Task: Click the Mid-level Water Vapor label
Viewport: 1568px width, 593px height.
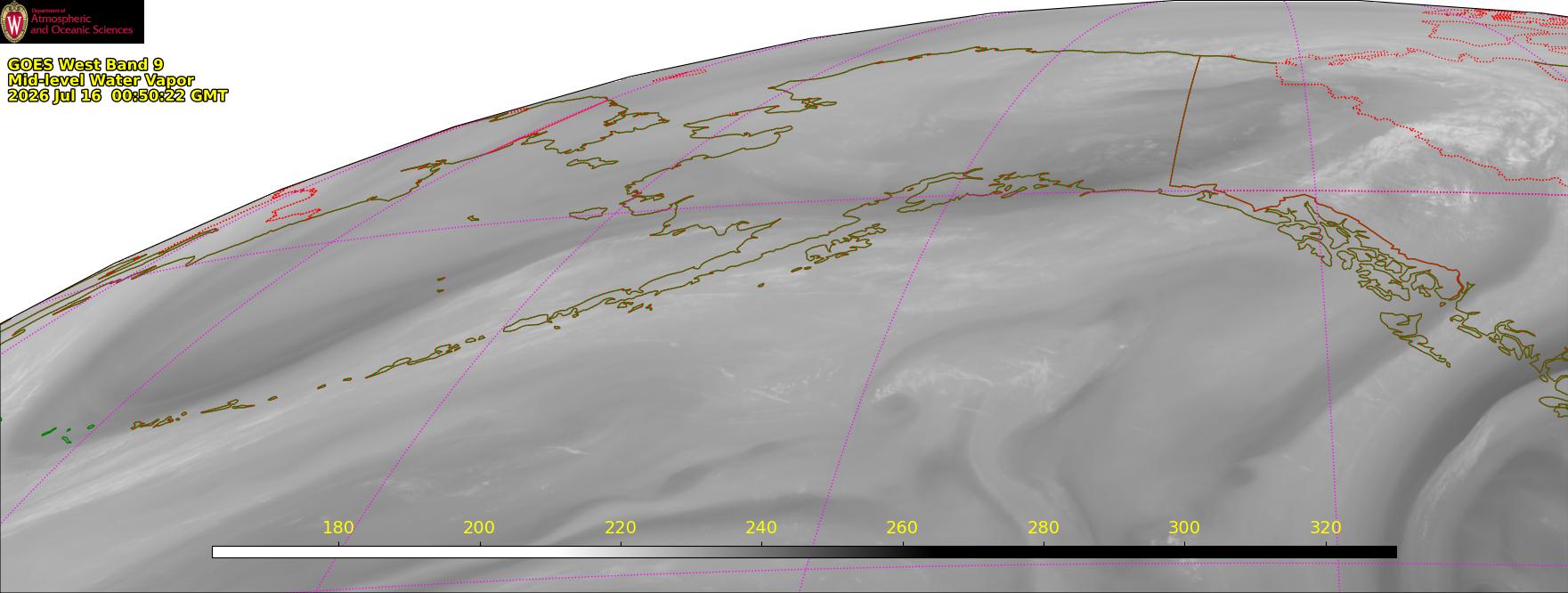Action: [x=101, y=80]
